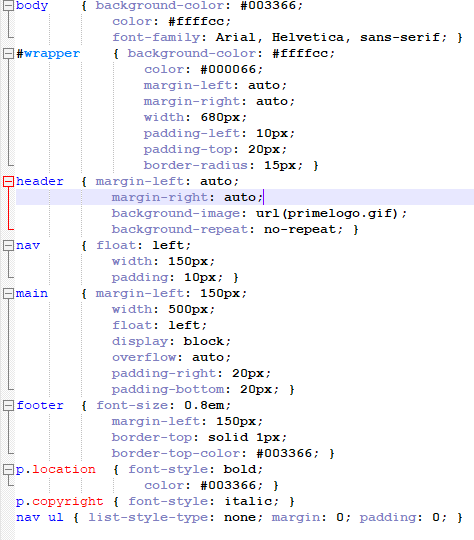Click the background-image property name
The width and height of the screenshot is (474, 540).
tap(176, 214)
